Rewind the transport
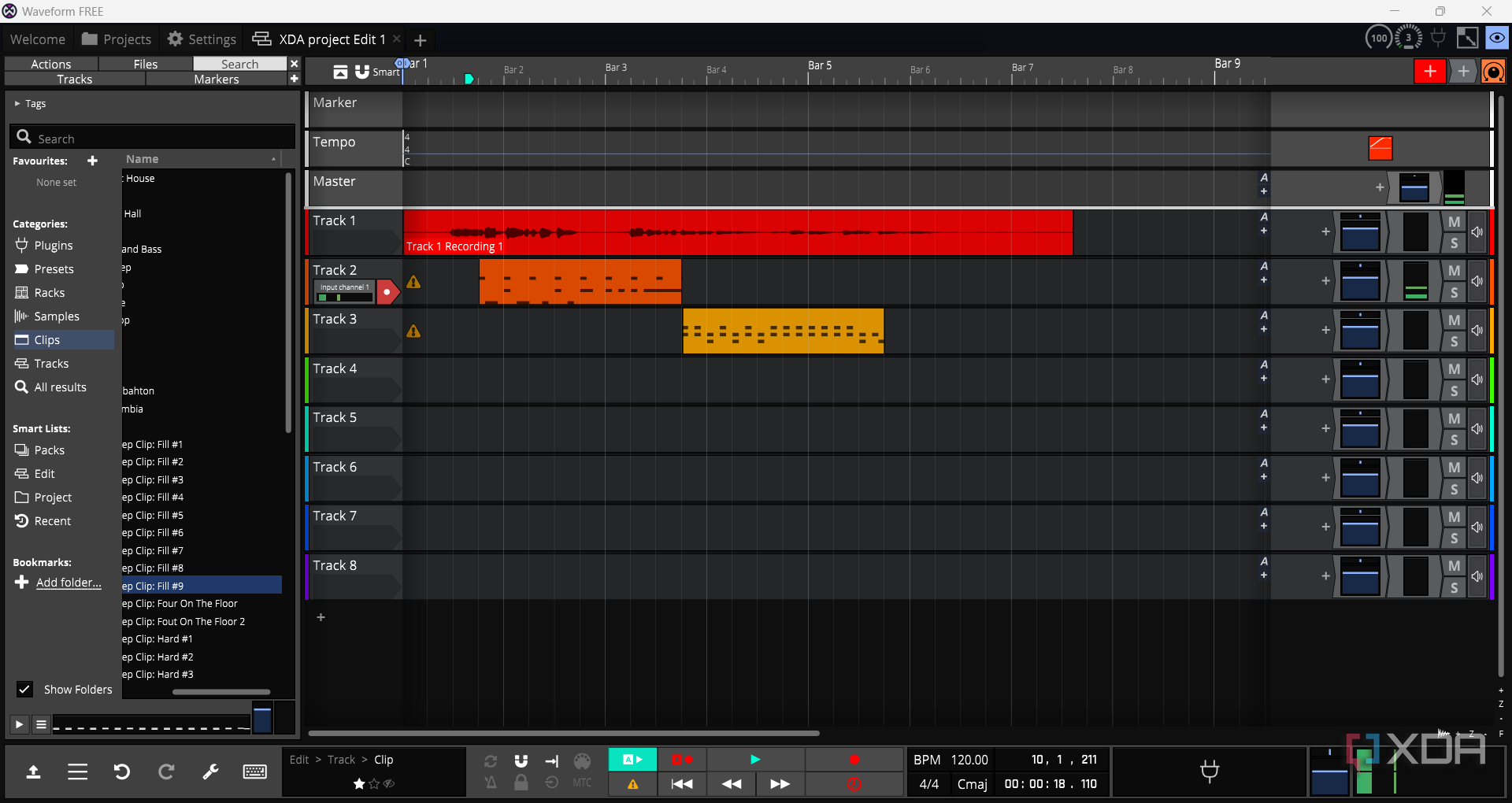1512x803 pixels. coord(732,784)
